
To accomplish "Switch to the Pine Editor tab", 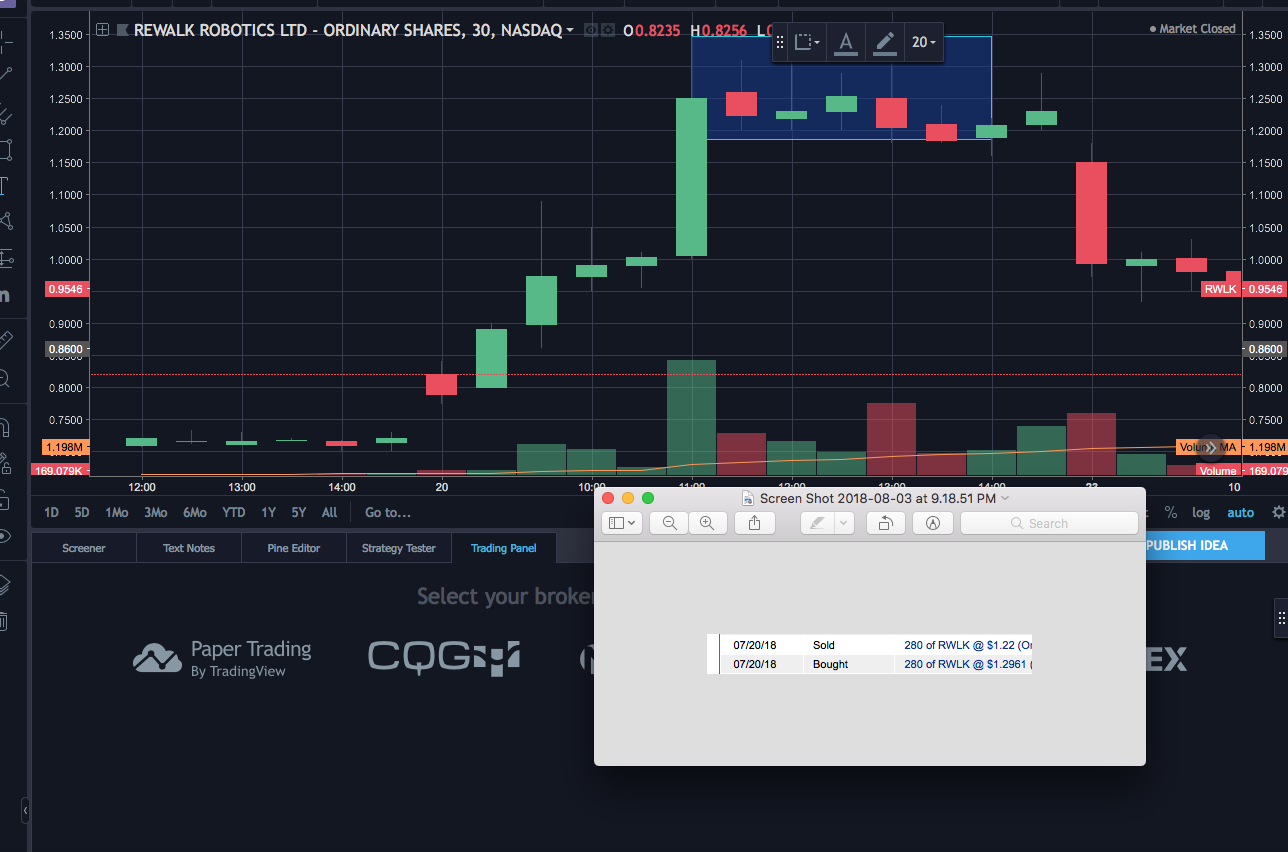I will tap(294, 548).
